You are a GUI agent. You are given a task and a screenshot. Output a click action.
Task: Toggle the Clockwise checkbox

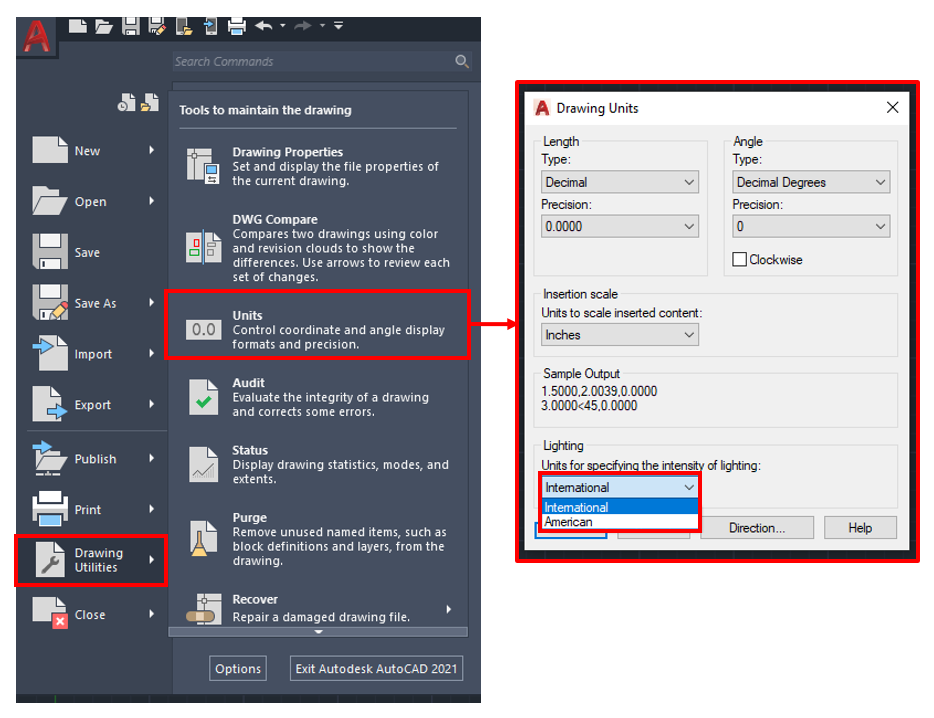739,260
